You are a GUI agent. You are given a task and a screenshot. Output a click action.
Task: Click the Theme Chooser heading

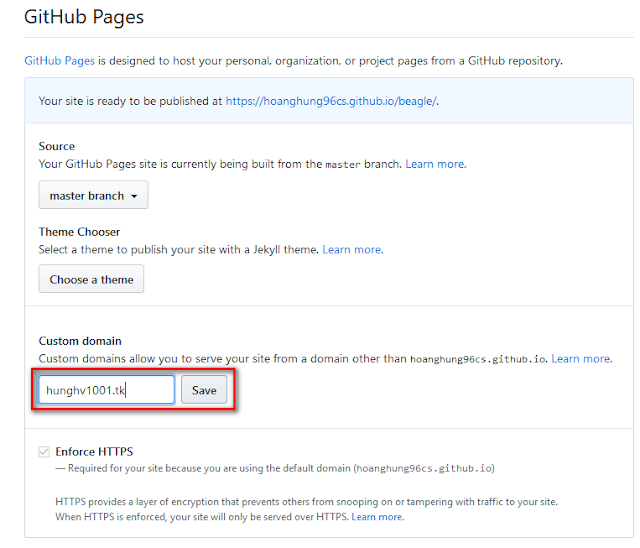[x=79, y=232]
